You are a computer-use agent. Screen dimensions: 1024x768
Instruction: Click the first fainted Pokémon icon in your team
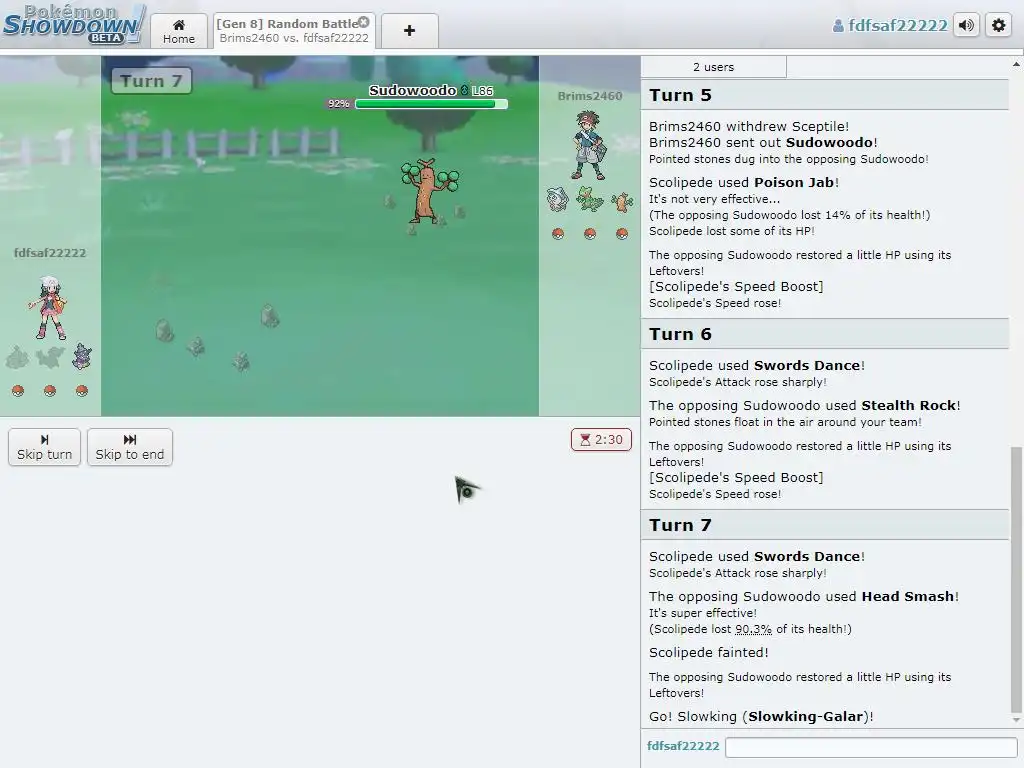[18, 357]
